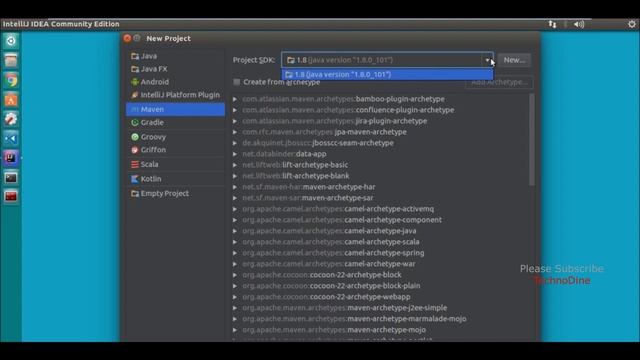Open Visual Studio Code dock icon

click(x=11, y=138)
